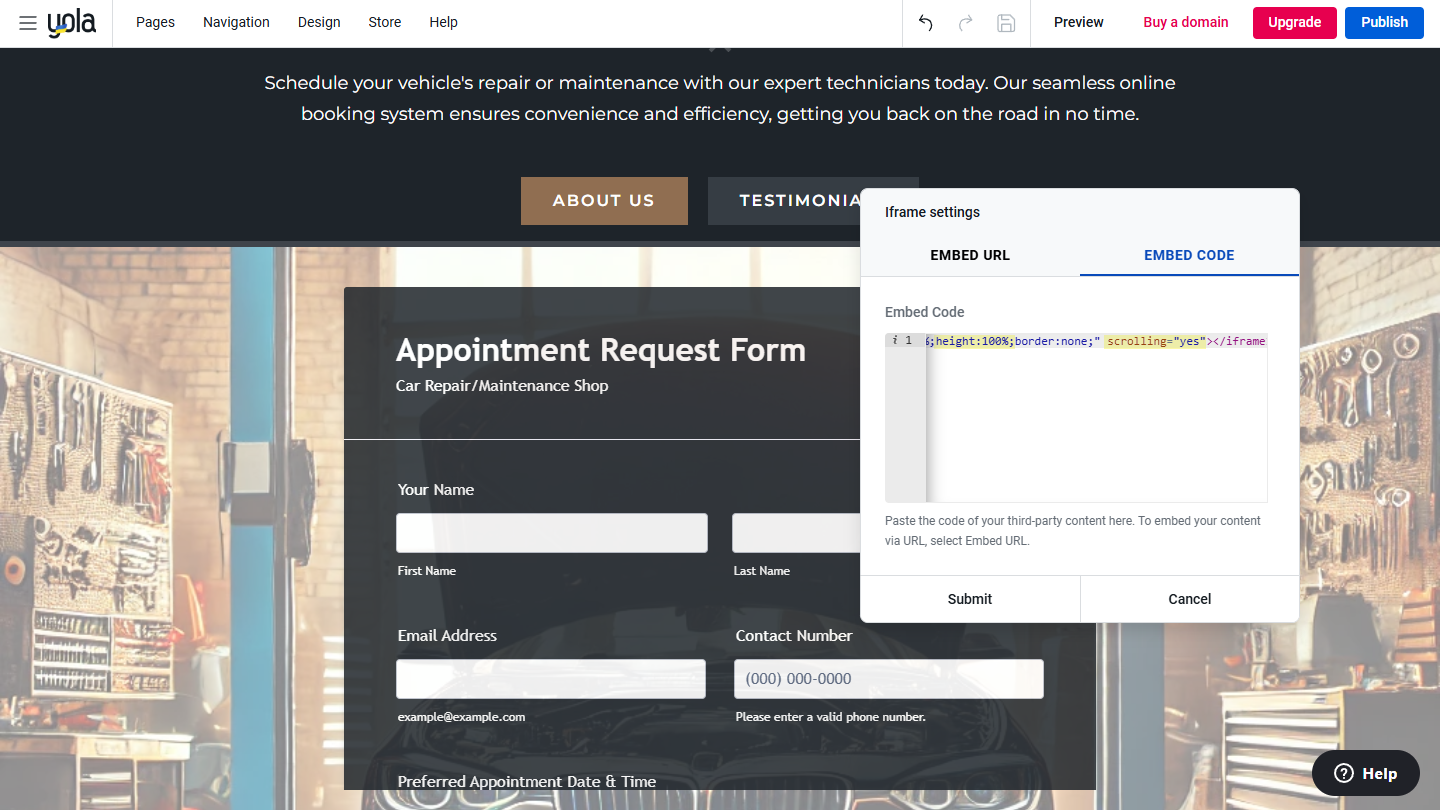Open Help via the floating question-mark bubble
Viewport: 1440px width, 810px height.
click(1365, 772)
